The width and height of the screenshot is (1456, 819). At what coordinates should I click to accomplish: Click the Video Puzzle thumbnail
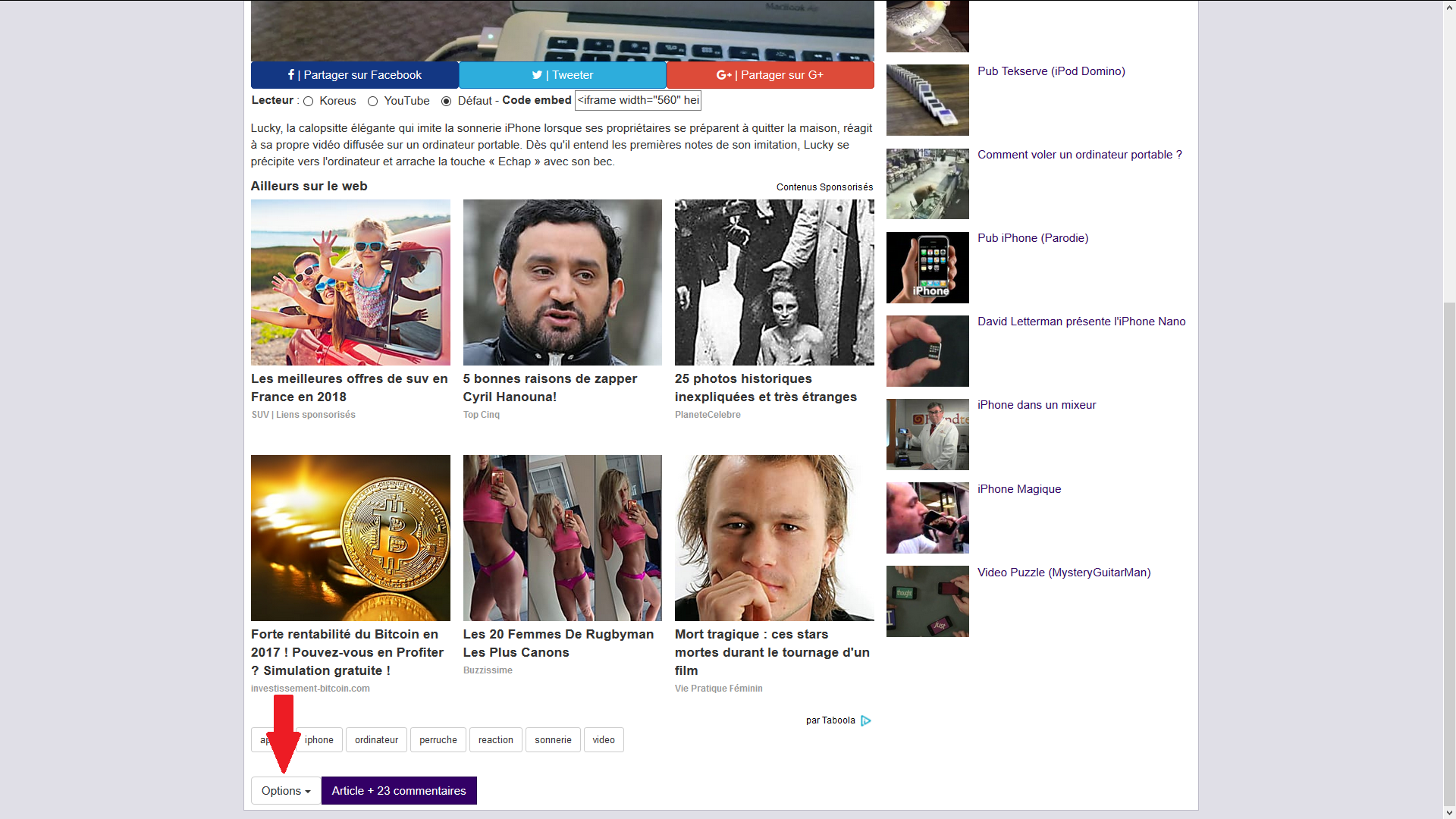pos(927,601)
